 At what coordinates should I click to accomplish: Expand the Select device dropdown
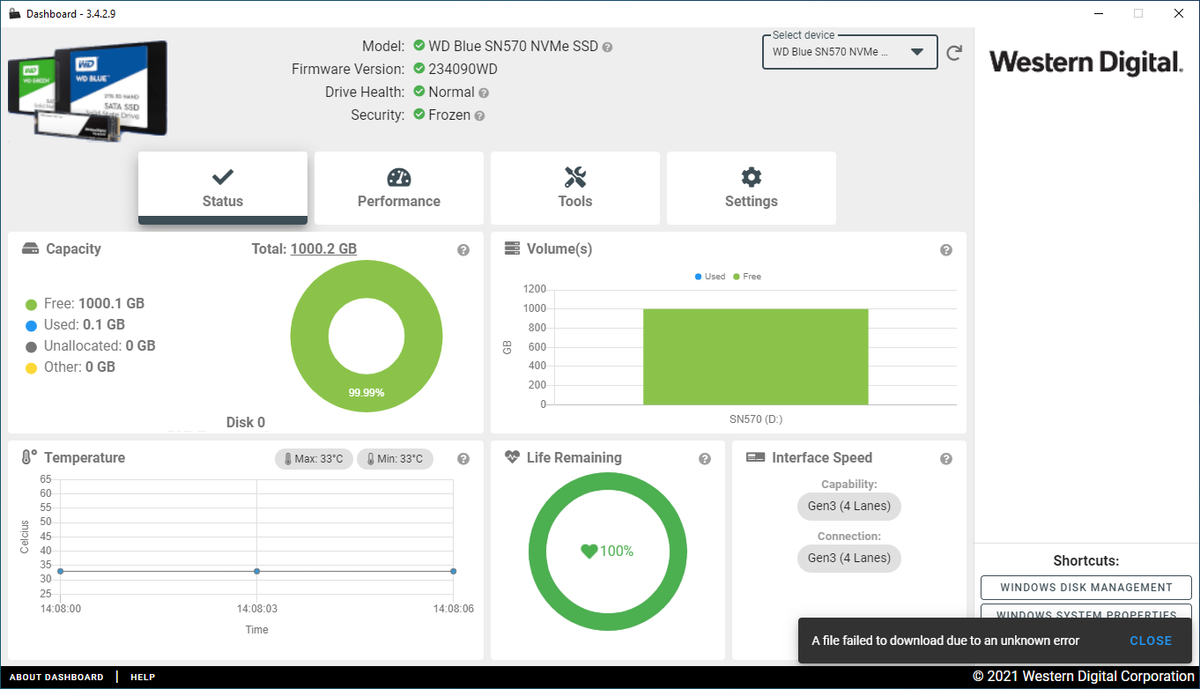point(850,52)
